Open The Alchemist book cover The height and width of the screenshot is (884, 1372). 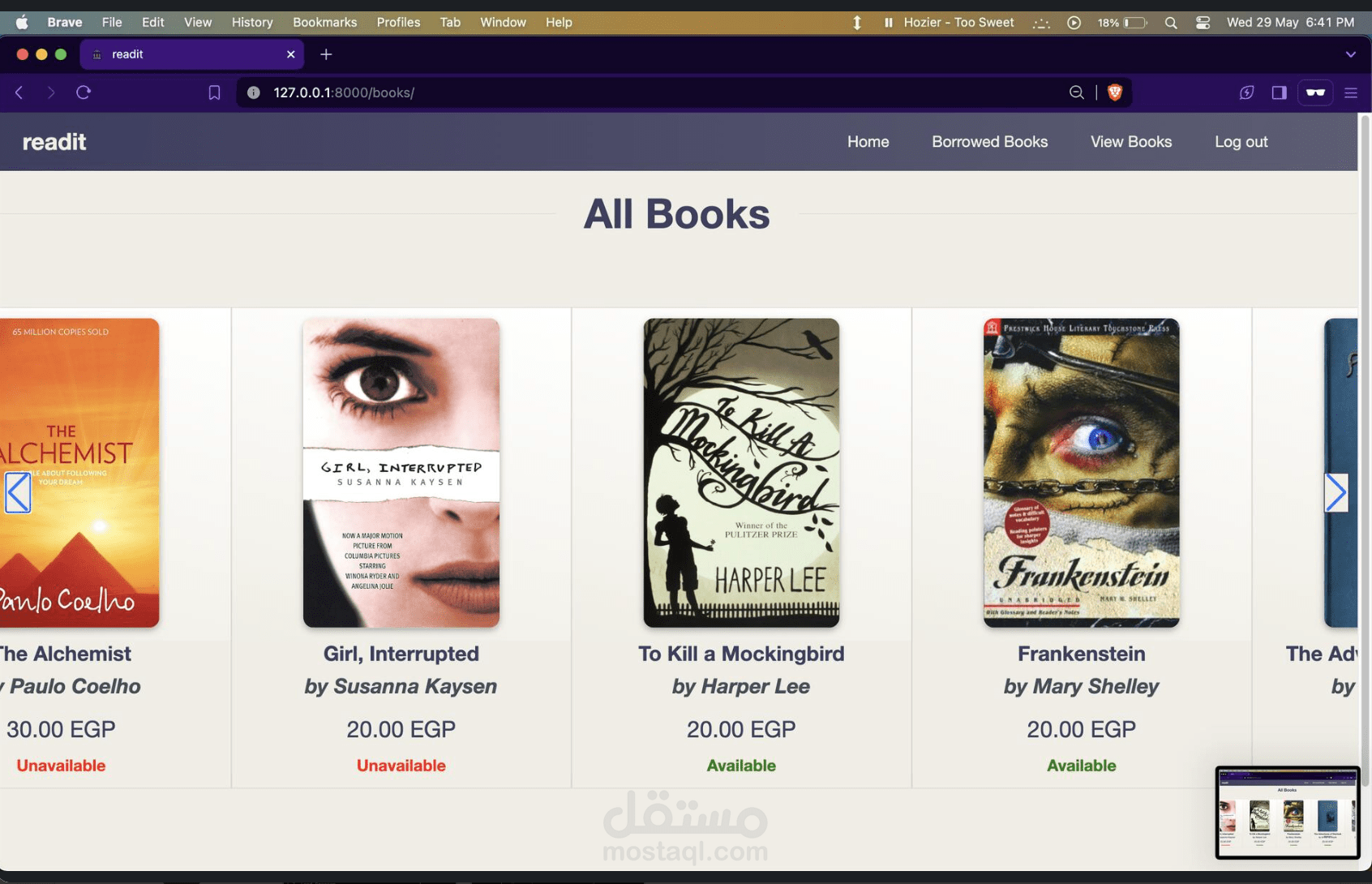[79, 473]
